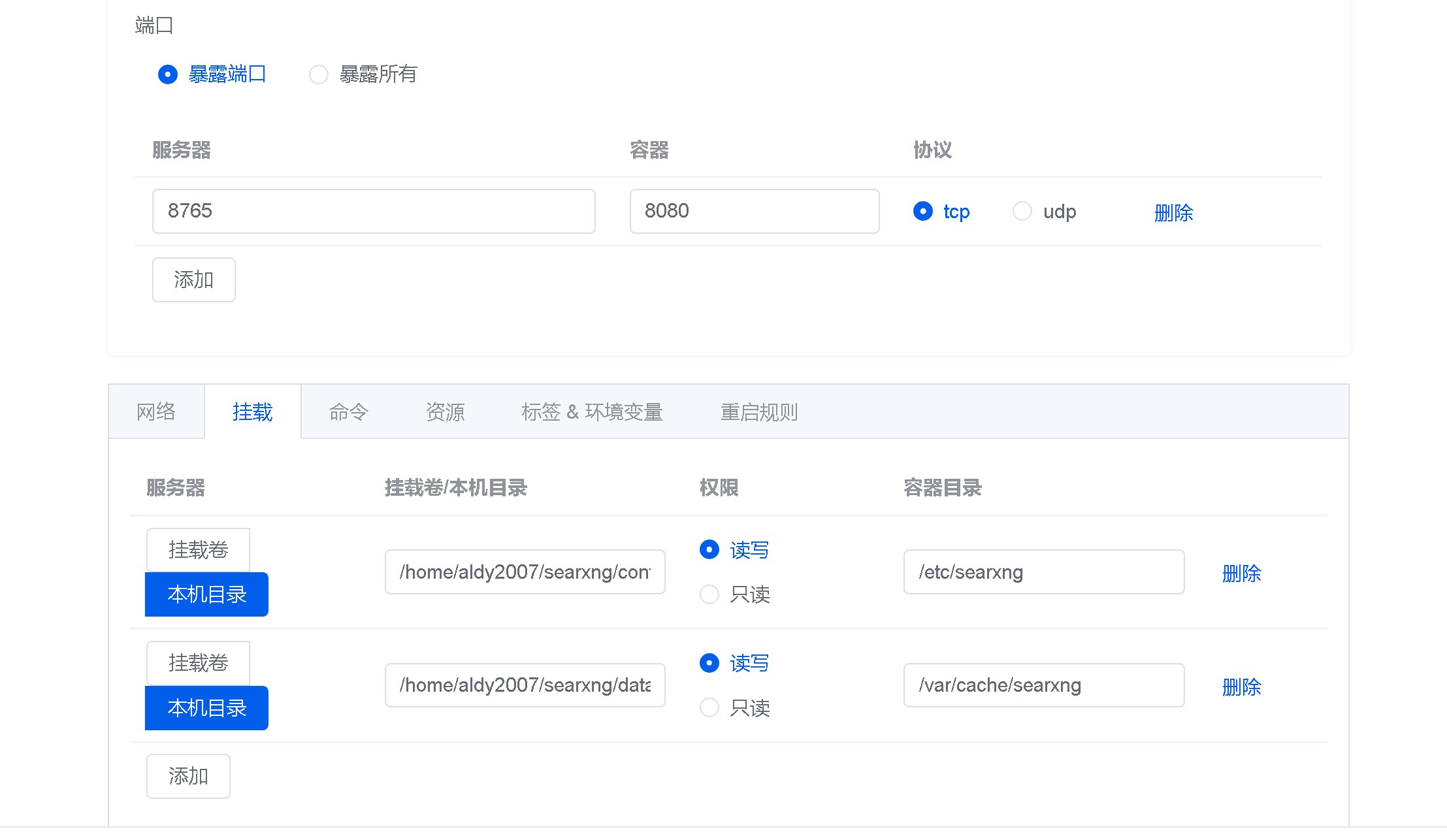Choose tcp protocol for the port mapping
The width and height of the screenshot is (1447, 840).
pos(923,211)
